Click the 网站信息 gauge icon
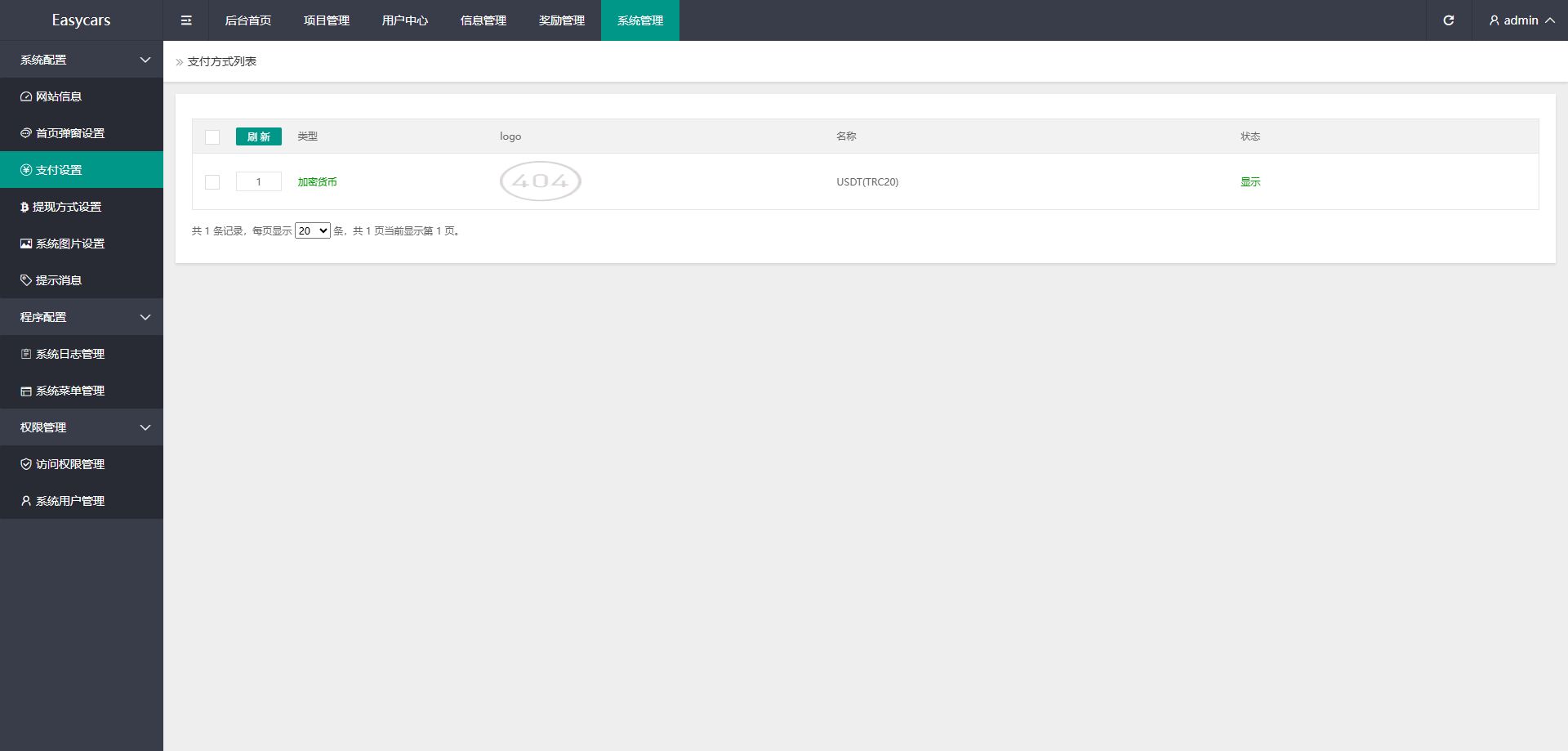1568x751 pixels. [x=26, y=96]
